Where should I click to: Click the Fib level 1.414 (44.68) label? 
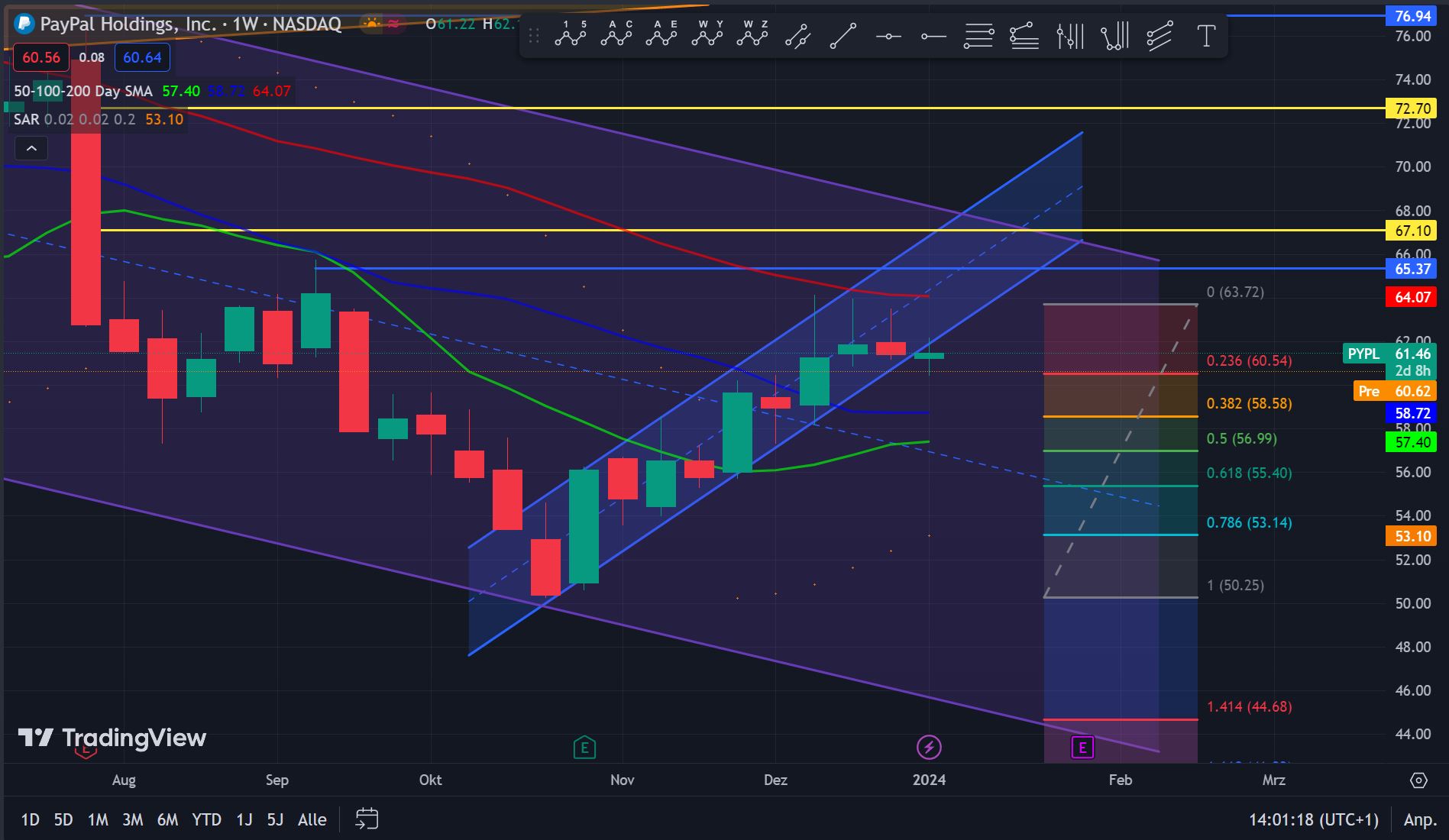click(x=1249, y=706)
